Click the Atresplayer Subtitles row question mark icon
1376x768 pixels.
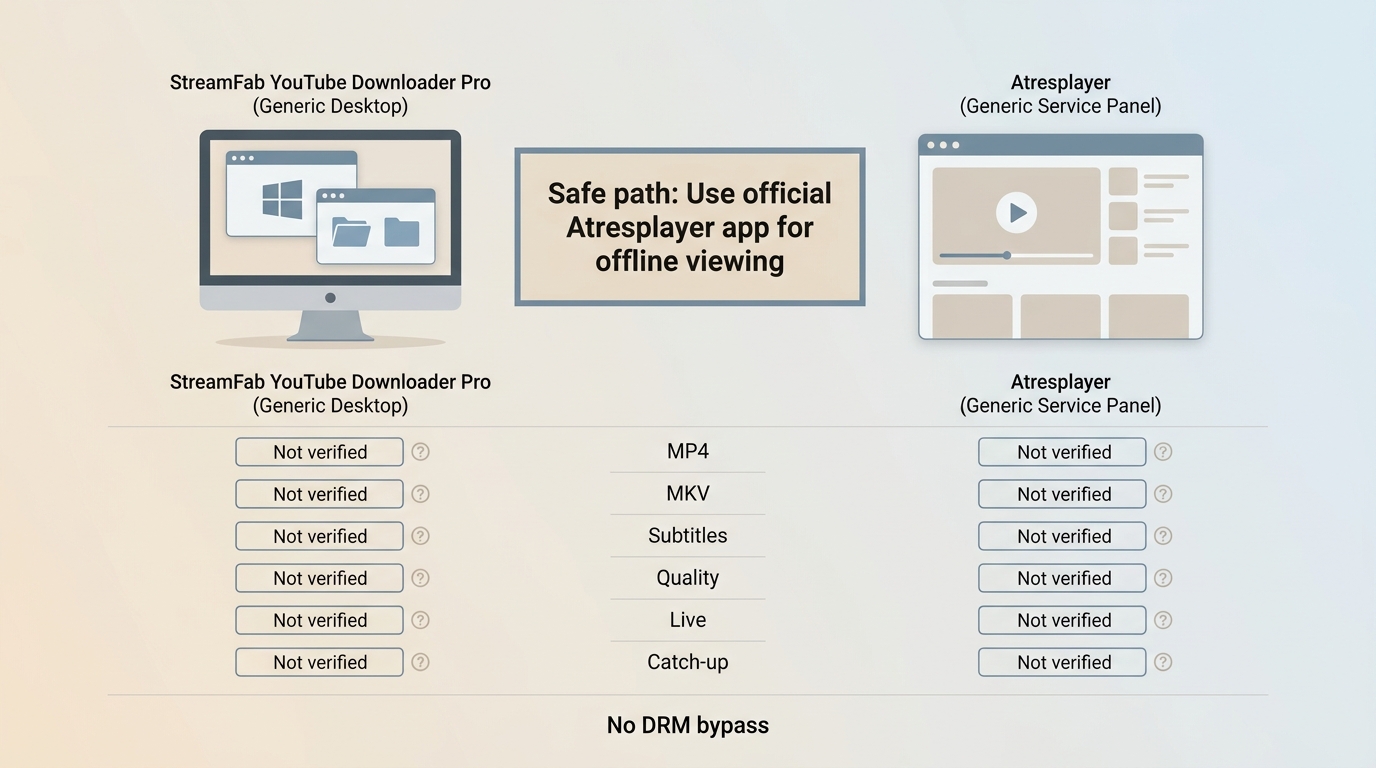pos(1163,536)
